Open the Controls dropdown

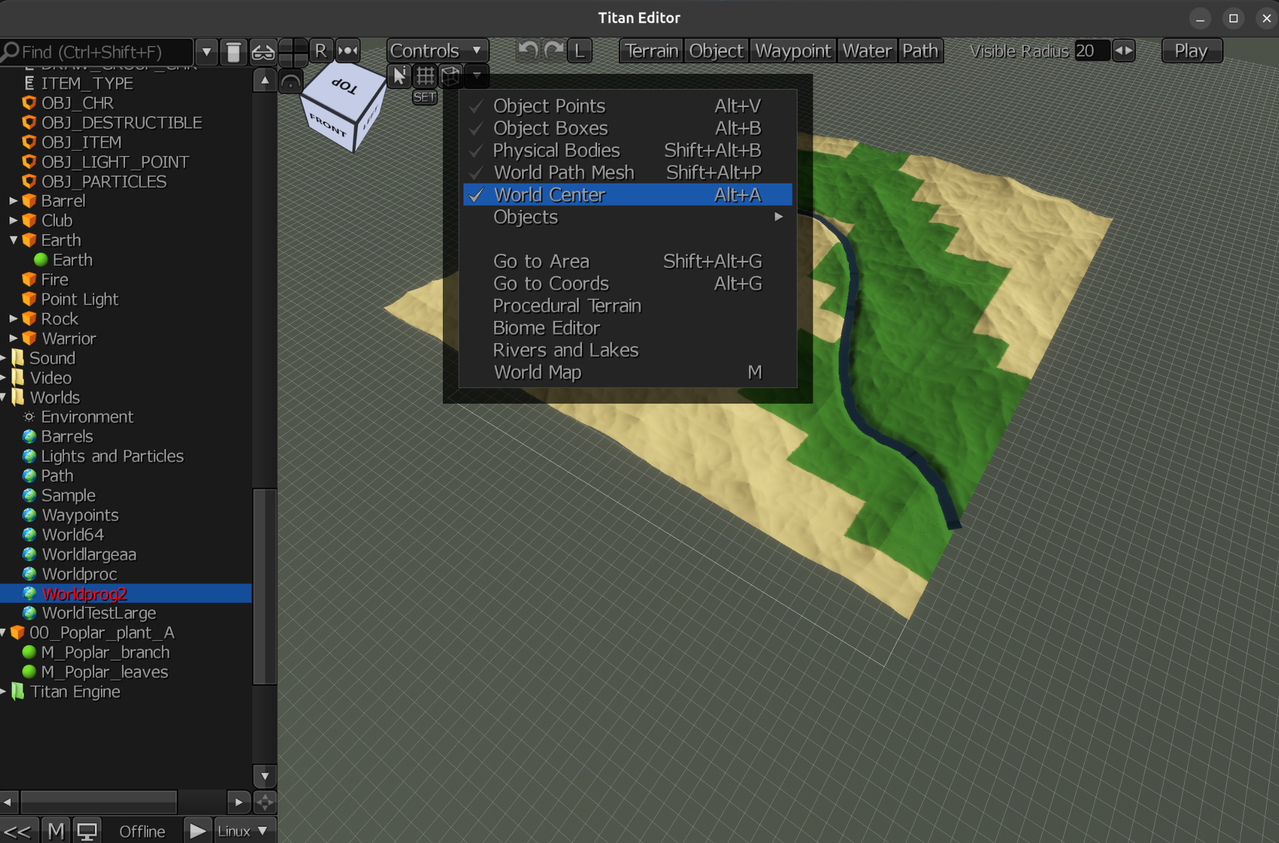pyautogui.click(x=437, y=51)
